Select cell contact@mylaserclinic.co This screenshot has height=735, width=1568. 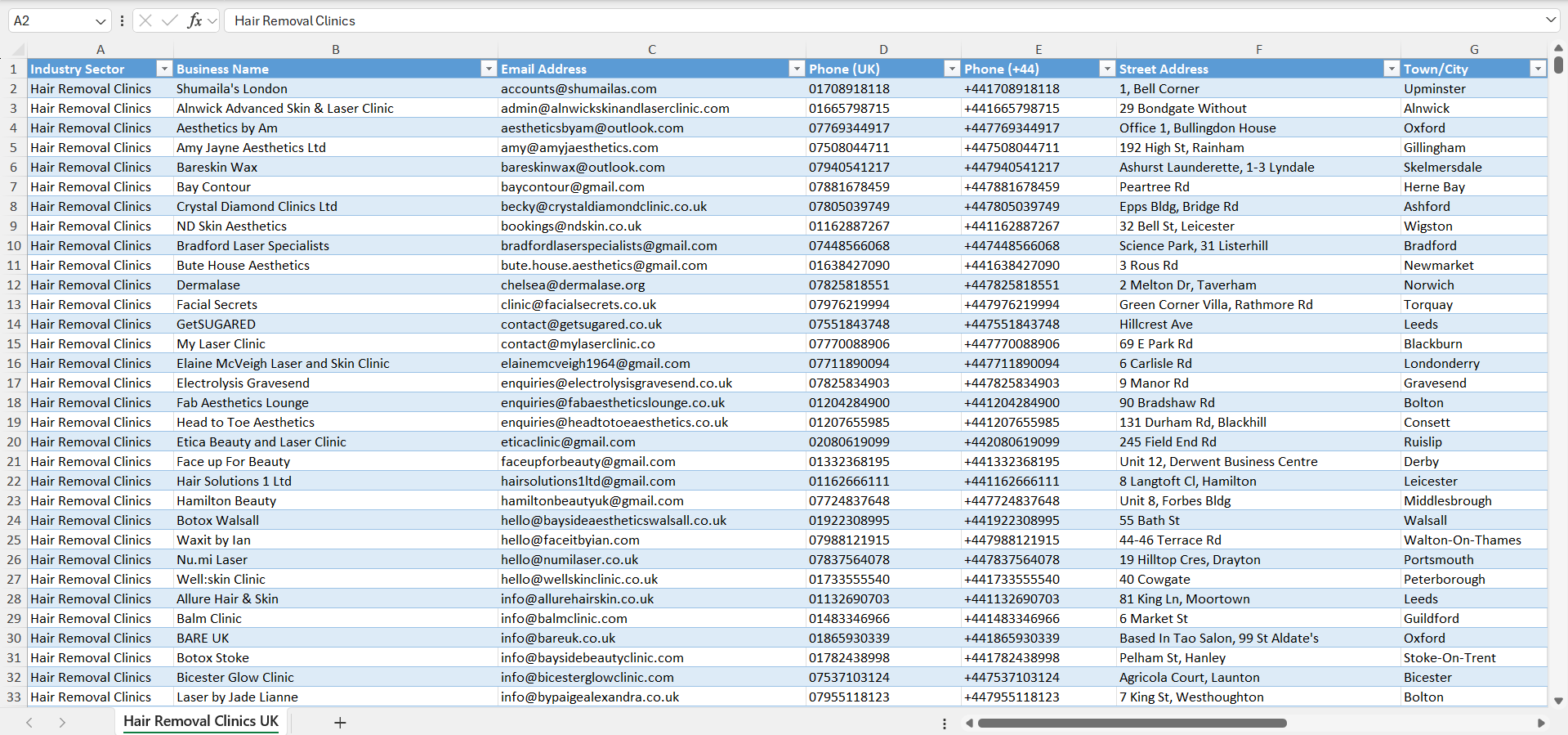click(652, 343)
